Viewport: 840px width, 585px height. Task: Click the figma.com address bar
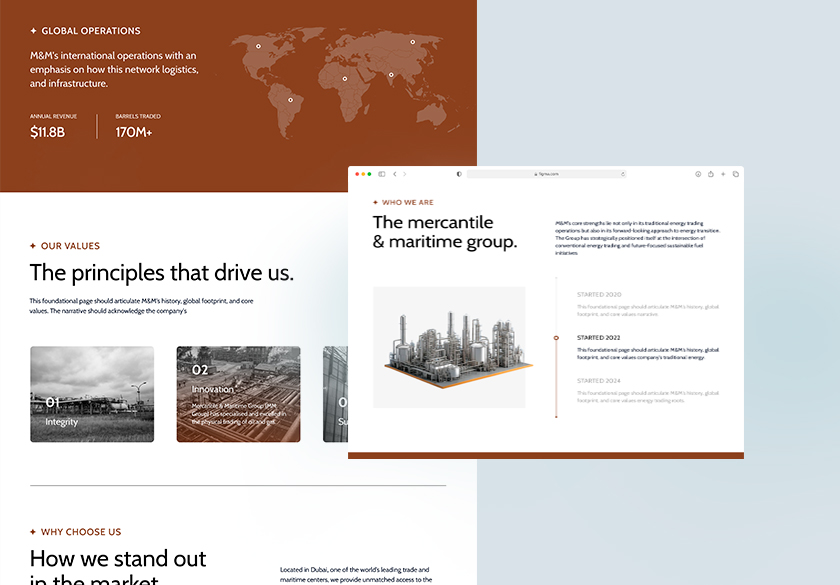(546, 174)
